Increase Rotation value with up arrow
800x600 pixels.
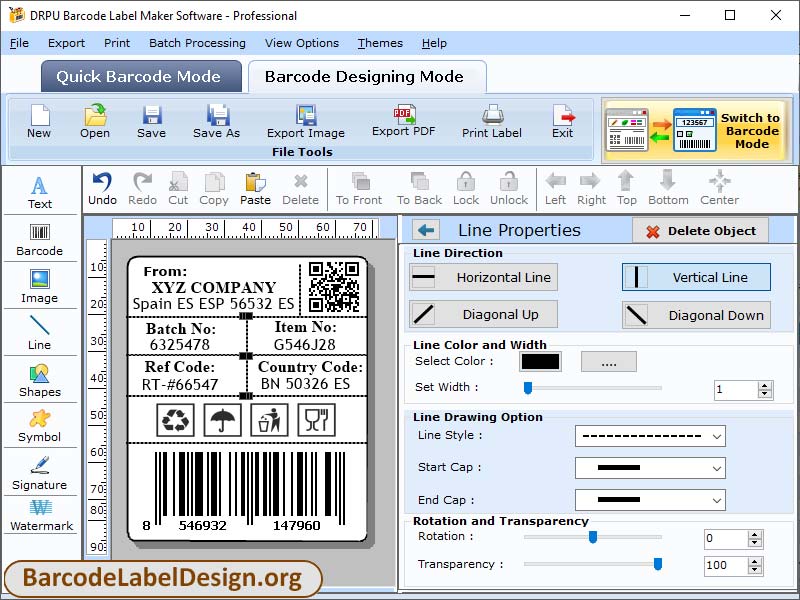pyautogui.click(x=755, y=535)
